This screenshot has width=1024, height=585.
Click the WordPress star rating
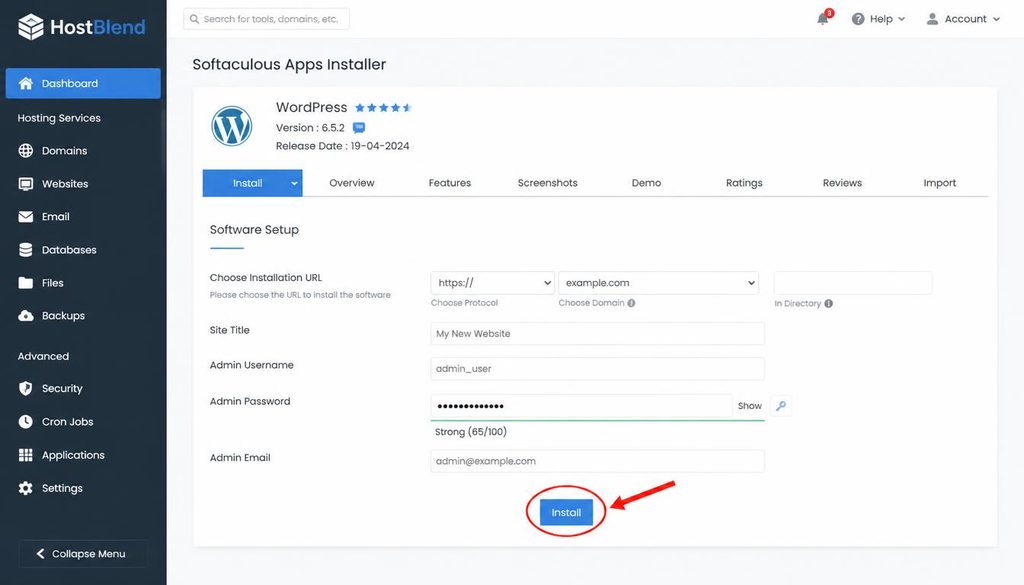coord(383,108)
